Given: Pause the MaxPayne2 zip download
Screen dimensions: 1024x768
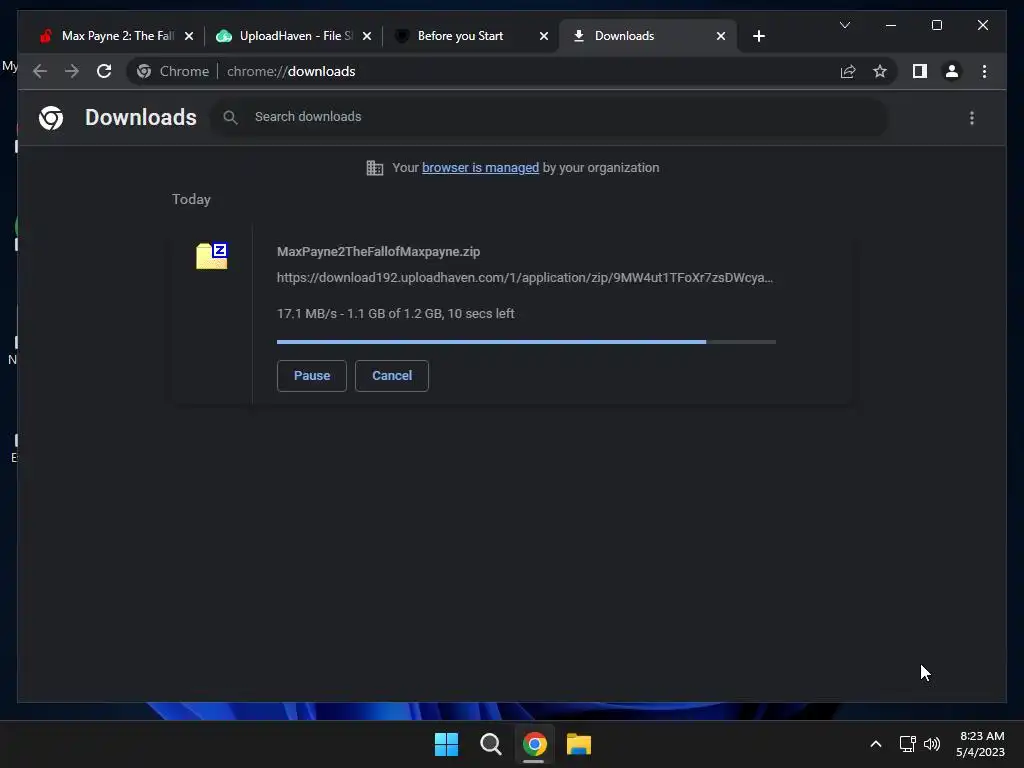Looking at the screenshot, I should 312,376.
